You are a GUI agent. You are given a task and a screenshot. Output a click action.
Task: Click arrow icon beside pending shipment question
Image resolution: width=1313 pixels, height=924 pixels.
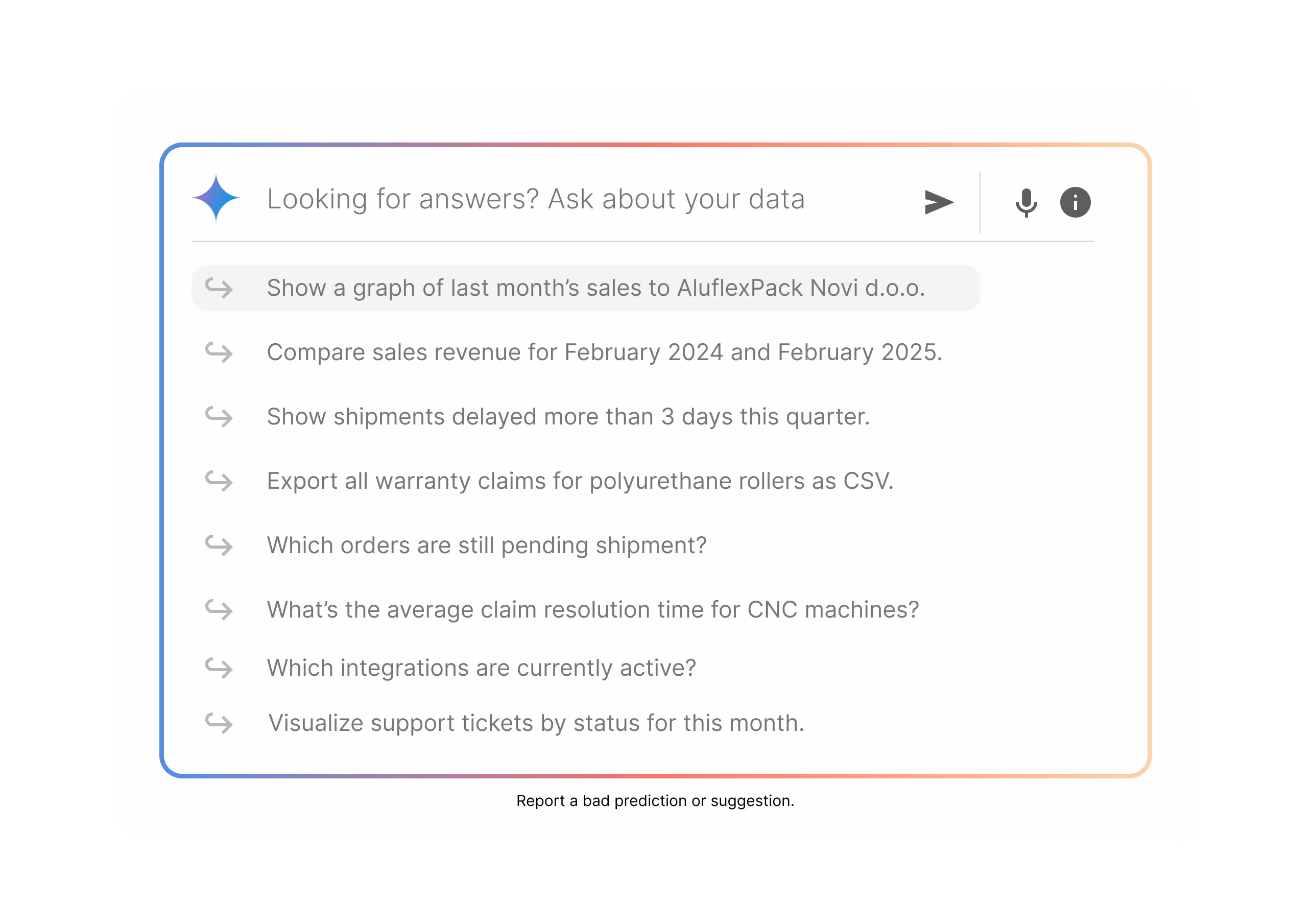219,546
